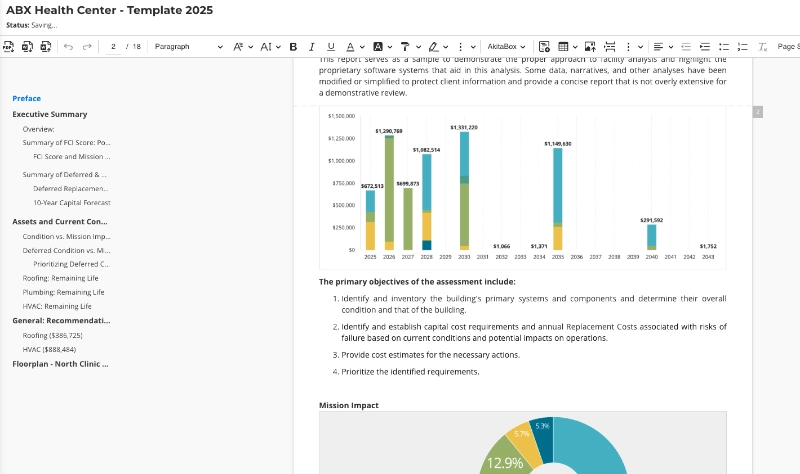
Task: Jump to HVAC ($888,484) section
Action: coord(49,350)
